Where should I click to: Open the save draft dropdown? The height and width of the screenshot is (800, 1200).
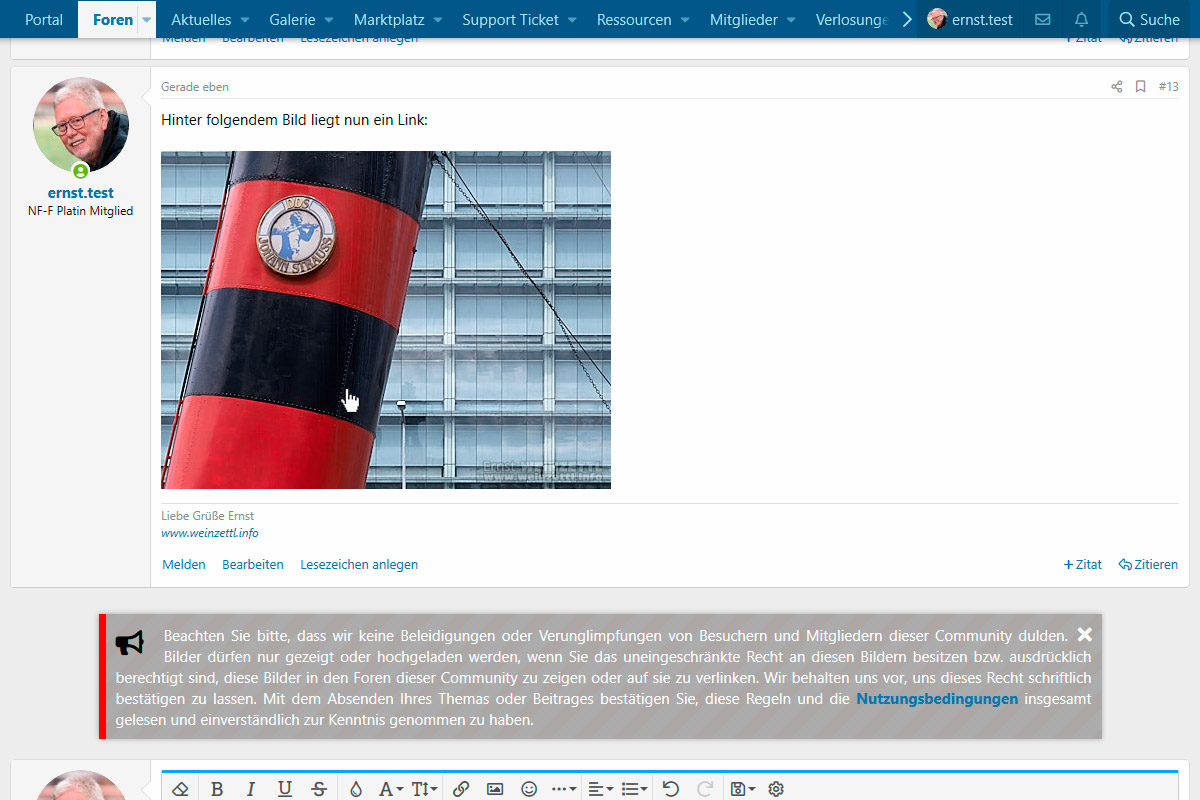pyautogui.click(x=743, y=789)
